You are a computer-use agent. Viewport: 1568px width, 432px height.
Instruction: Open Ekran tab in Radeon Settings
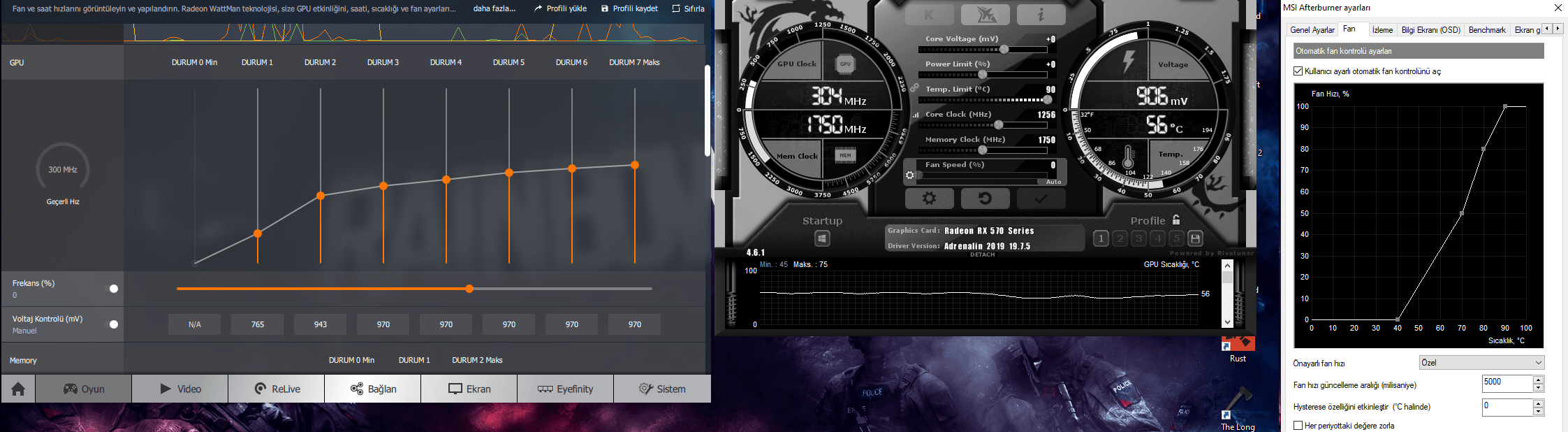469,389
